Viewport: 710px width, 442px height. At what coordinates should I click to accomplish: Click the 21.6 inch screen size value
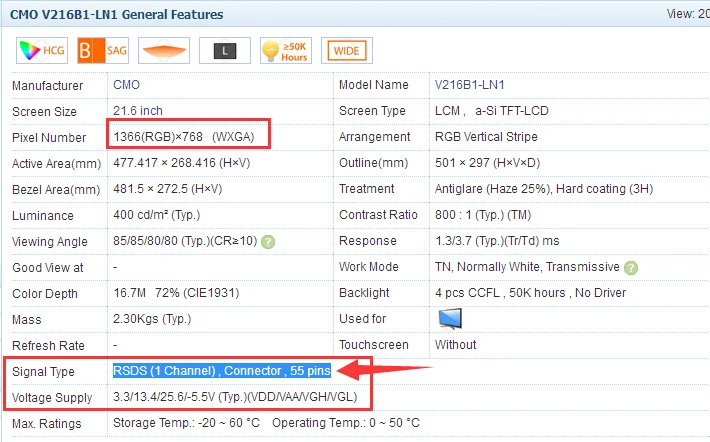click(138, 111)
